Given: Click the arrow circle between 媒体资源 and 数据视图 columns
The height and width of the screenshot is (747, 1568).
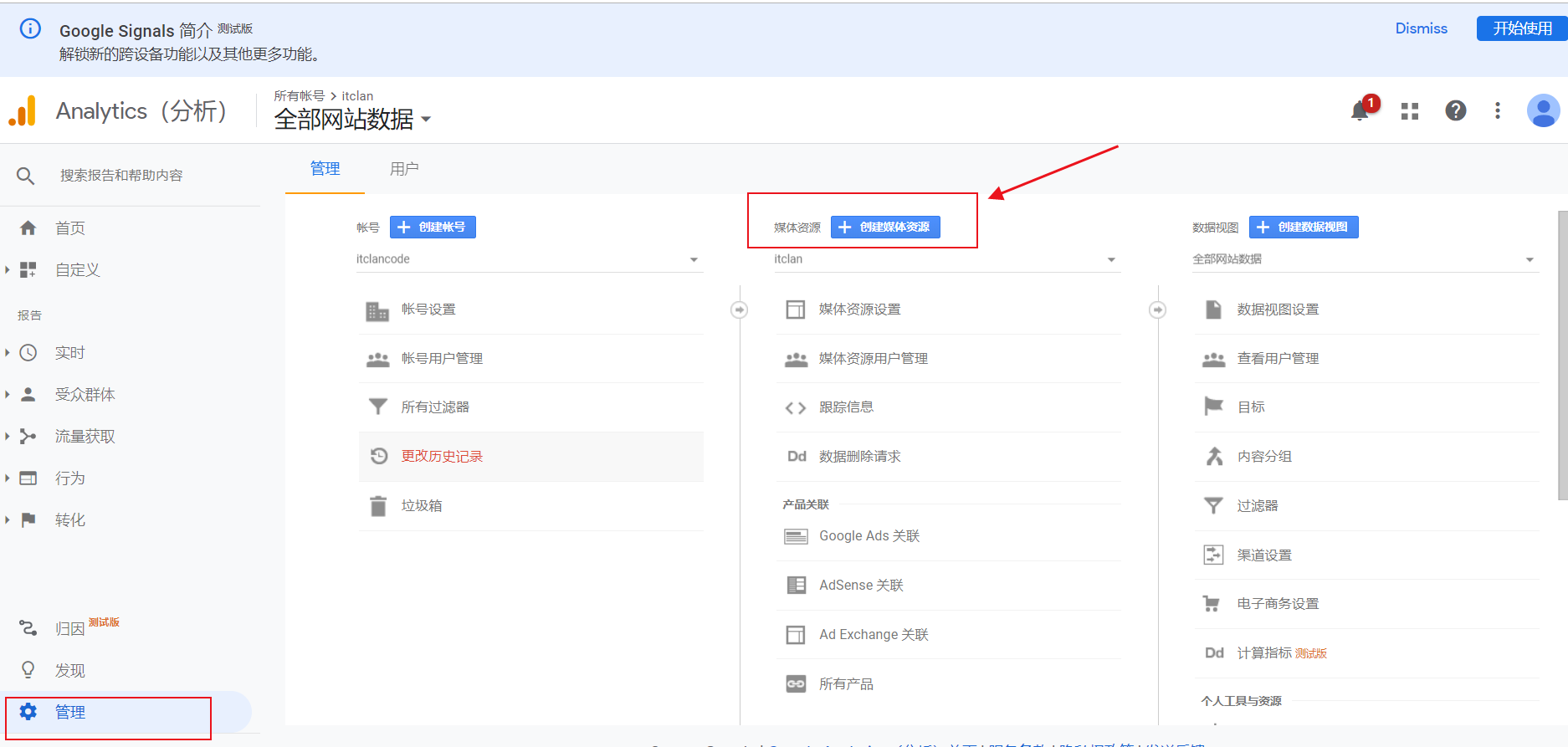Looking at the screenshot, I should [x=1158, y=310].
